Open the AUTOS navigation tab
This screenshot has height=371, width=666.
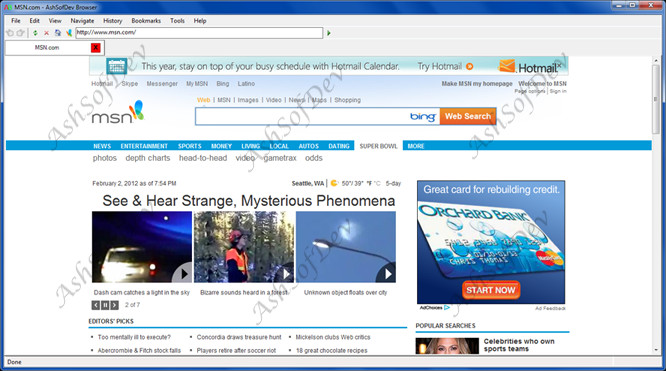[308, 146]
